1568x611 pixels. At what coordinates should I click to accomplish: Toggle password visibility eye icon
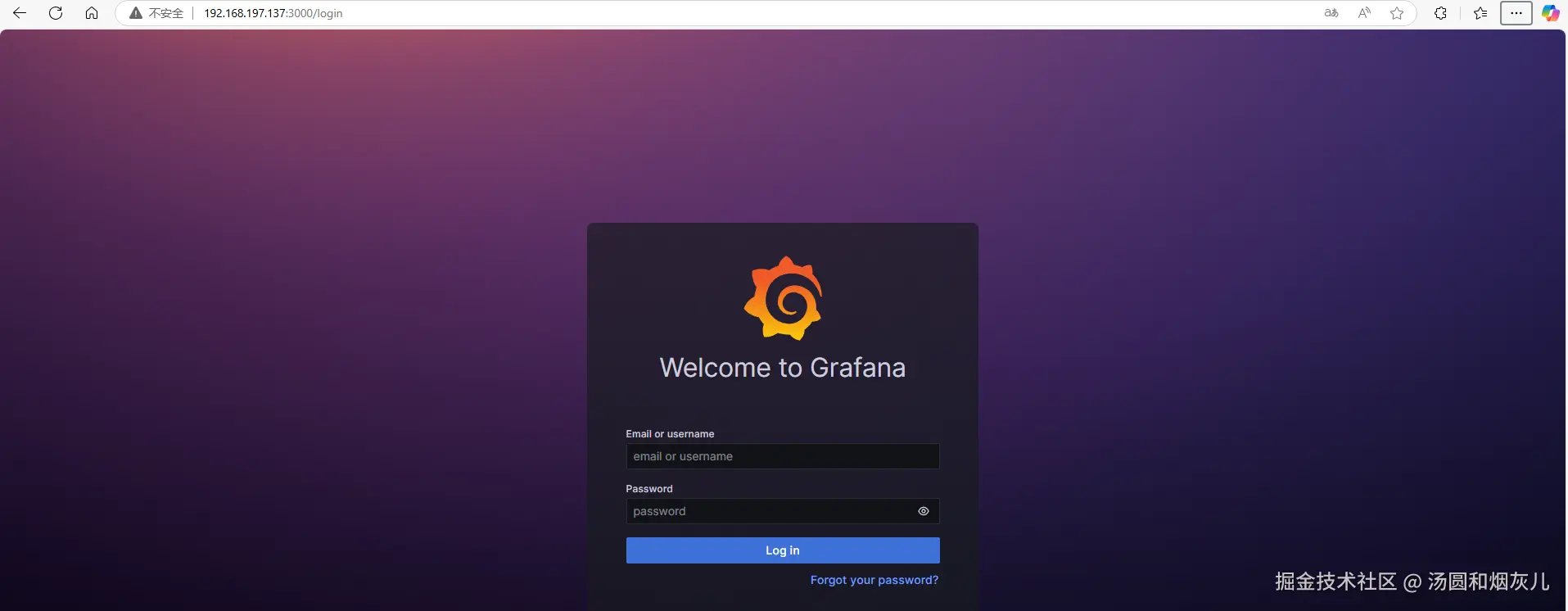(924, 511)
